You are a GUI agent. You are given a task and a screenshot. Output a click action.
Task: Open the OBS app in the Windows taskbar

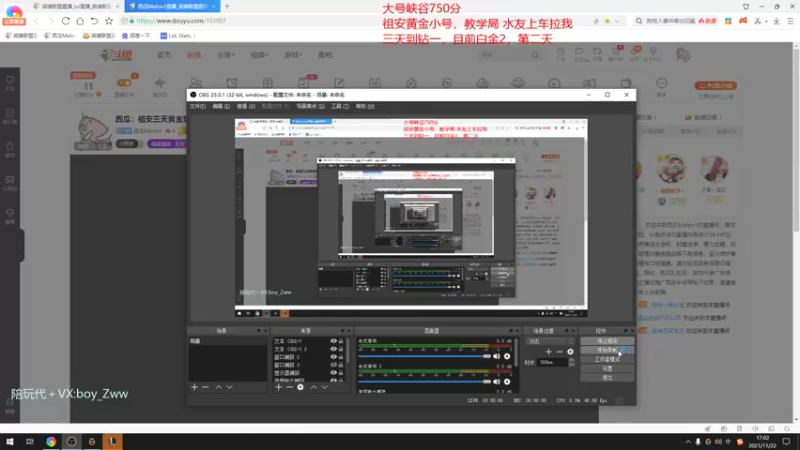tap(71, 442)
